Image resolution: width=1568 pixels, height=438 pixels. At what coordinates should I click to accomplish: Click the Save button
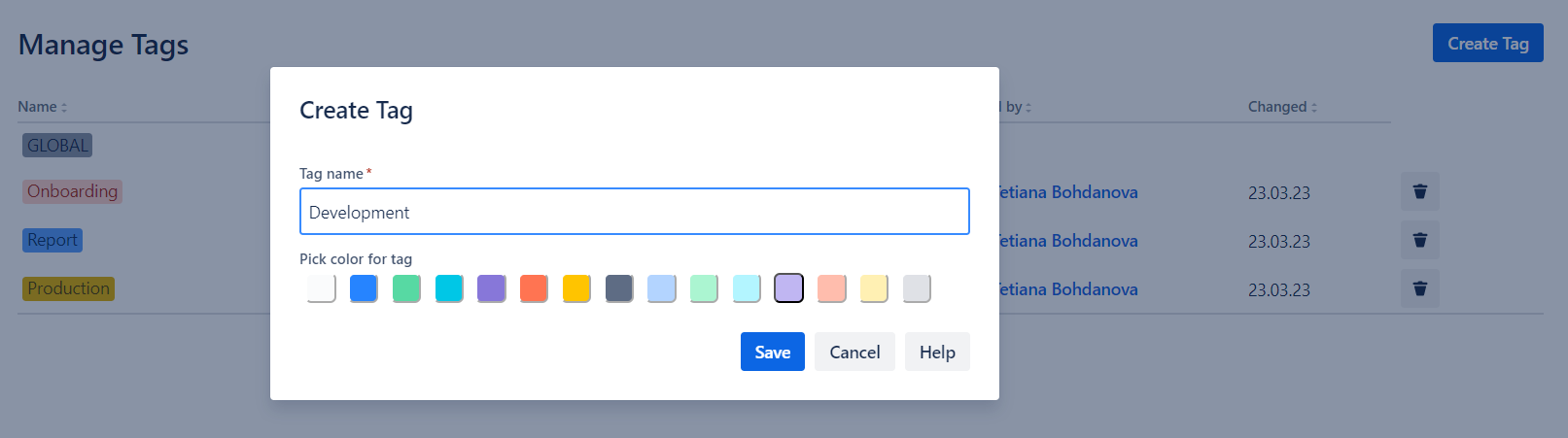pyautogui.click(x=772, y=352)
